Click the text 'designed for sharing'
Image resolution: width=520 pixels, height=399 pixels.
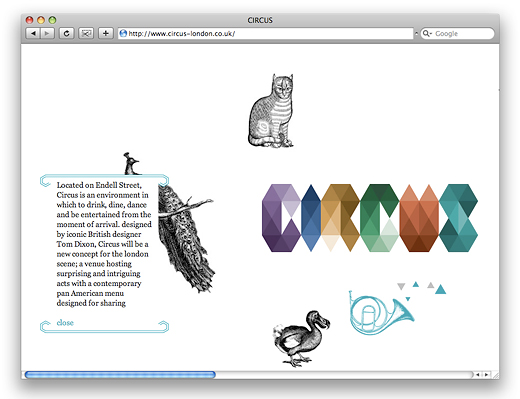[x=91, y=303]
